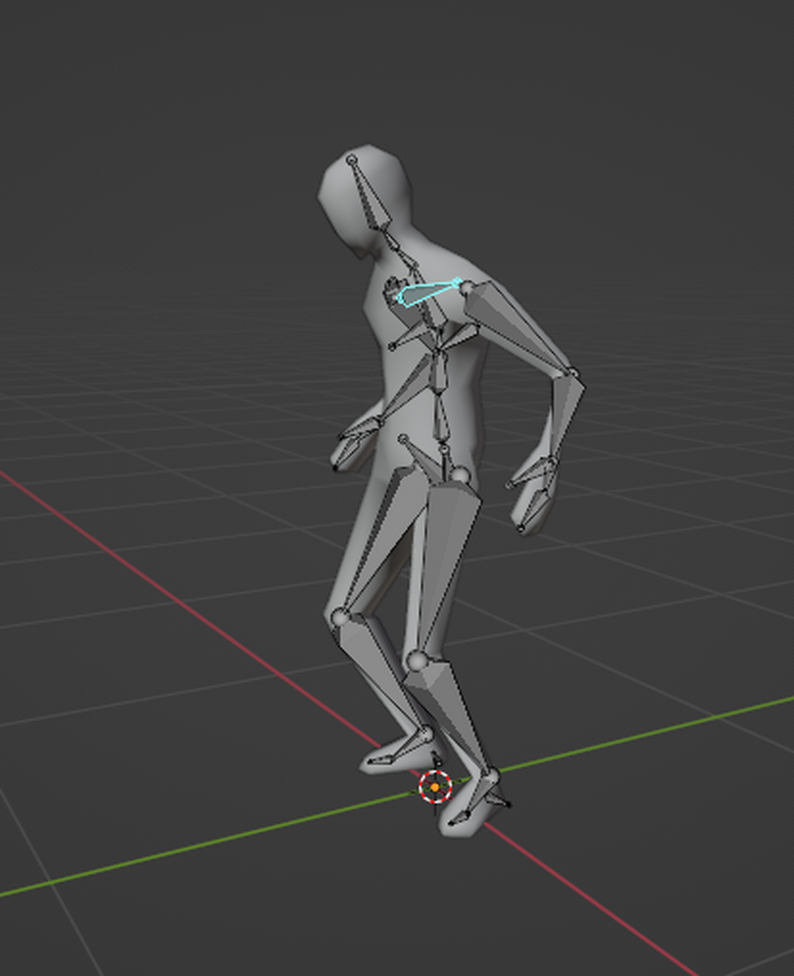Click the 3D cursor at the feet
Viewport: 794px width, 976px height.
click(435, 787)
